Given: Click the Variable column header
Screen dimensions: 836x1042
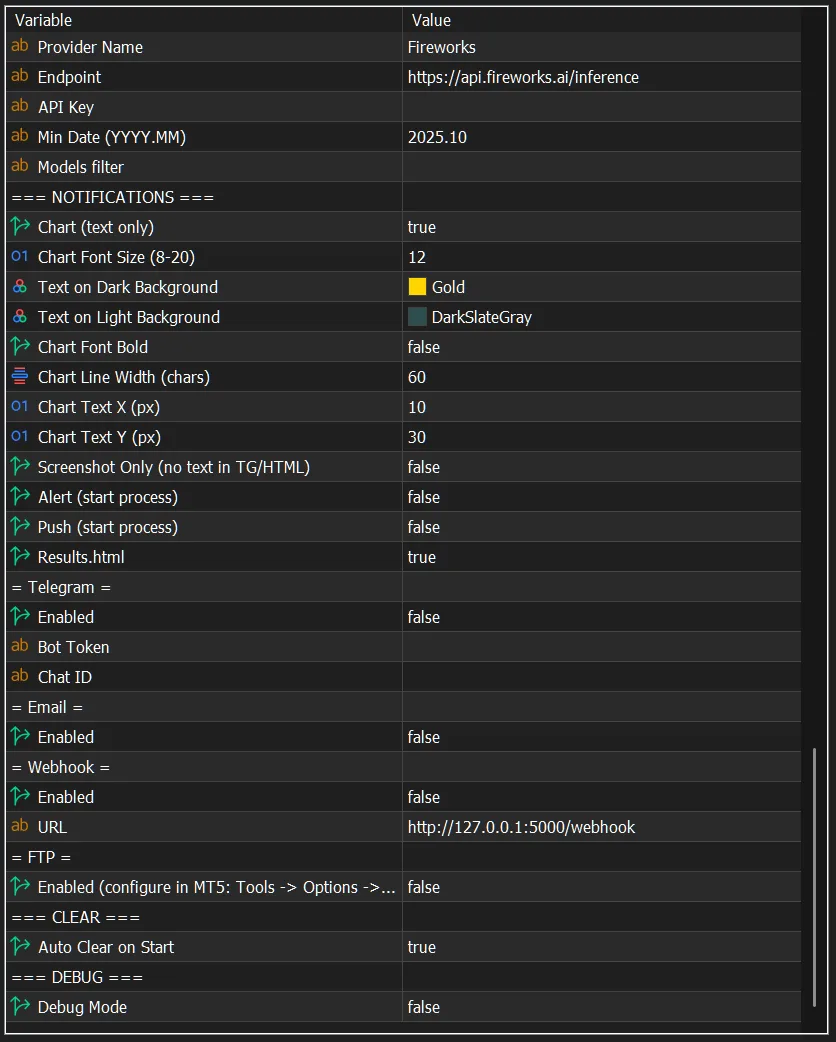Looking at the screenshot, I should coord(203,20).
